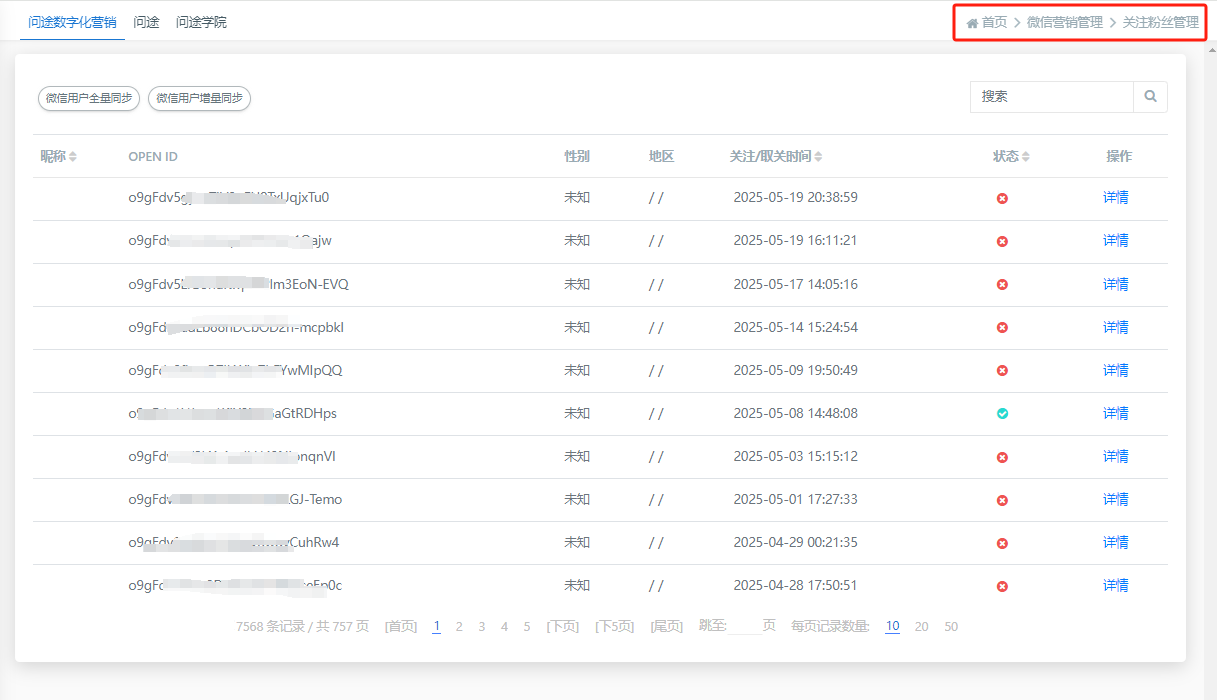Go to [尾页] last page
This screenshot has height=700, width=1217.
coord(666,627)
